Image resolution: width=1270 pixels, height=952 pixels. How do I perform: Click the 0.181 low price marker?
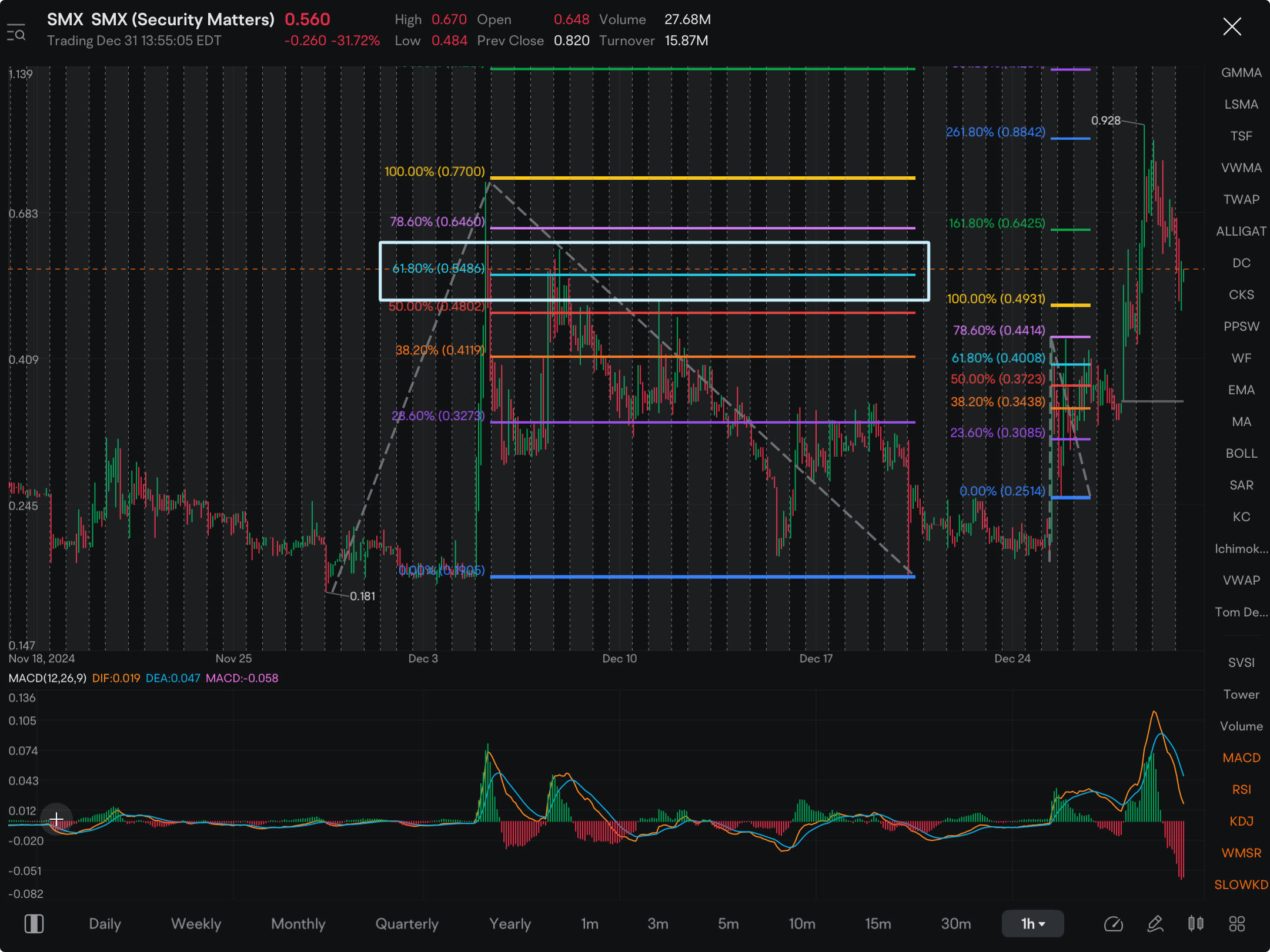click(x=362, y=596)
